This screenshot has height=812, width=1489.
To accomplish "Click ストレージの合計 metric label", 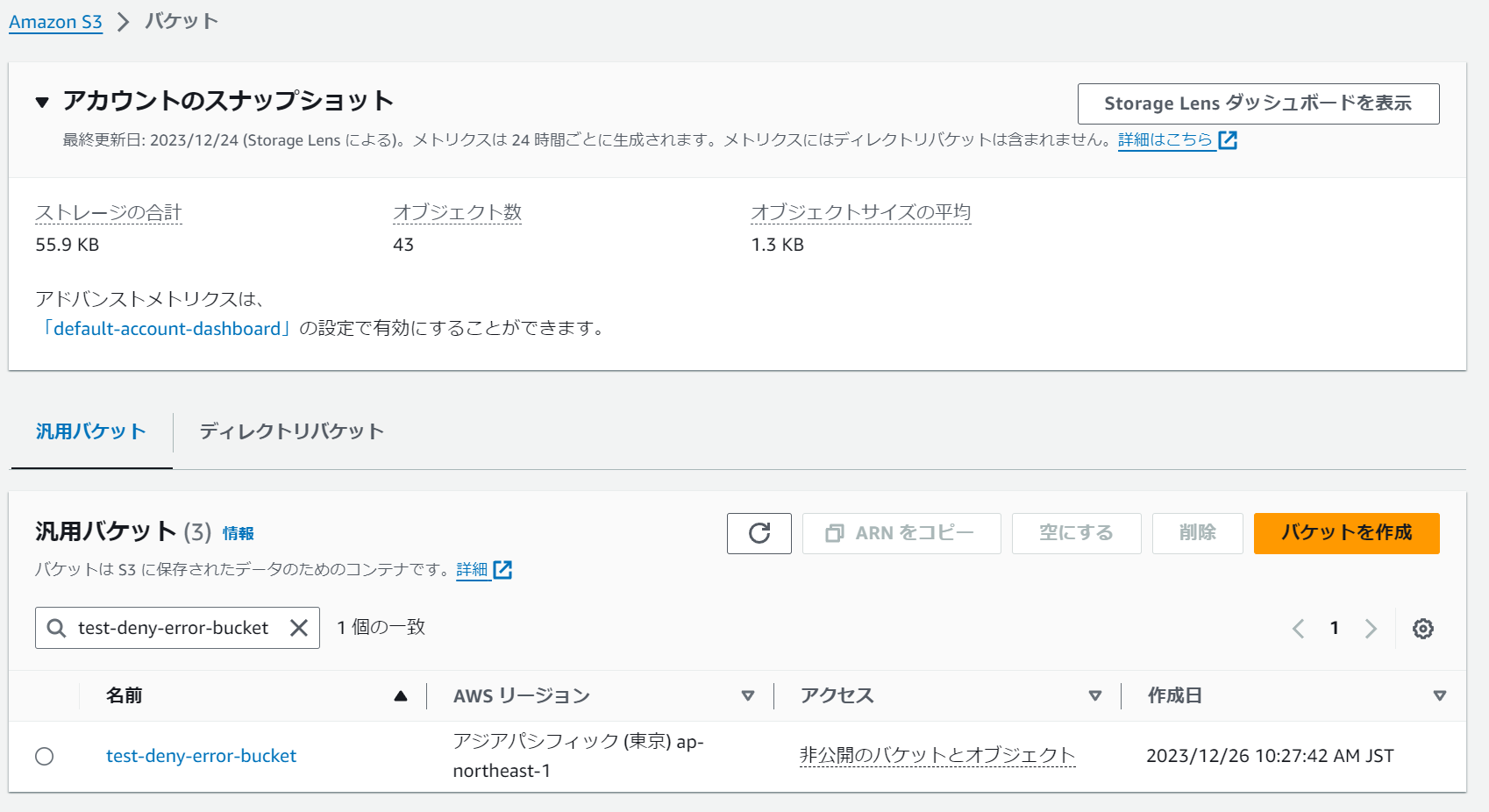I will tap(109, 213).
